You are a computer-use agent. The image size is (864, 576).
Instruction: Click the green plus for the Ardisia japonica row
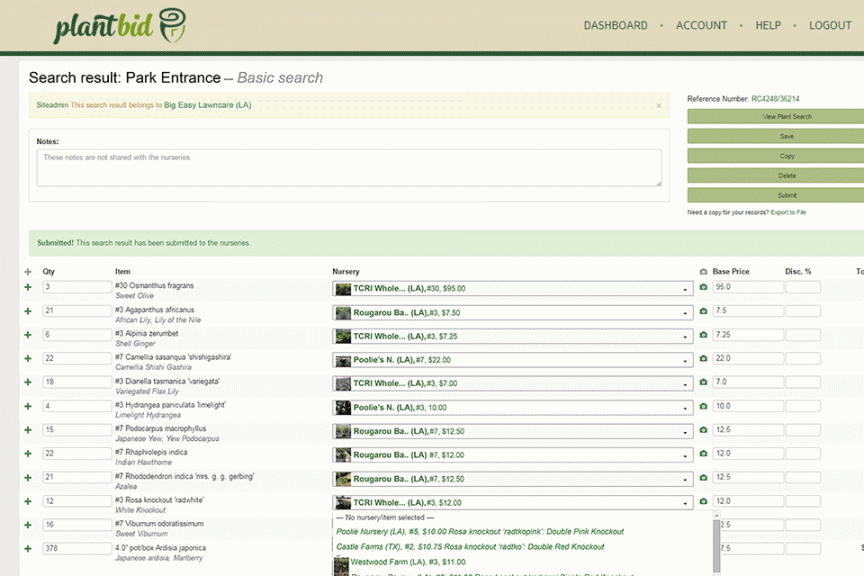[27, 548]
